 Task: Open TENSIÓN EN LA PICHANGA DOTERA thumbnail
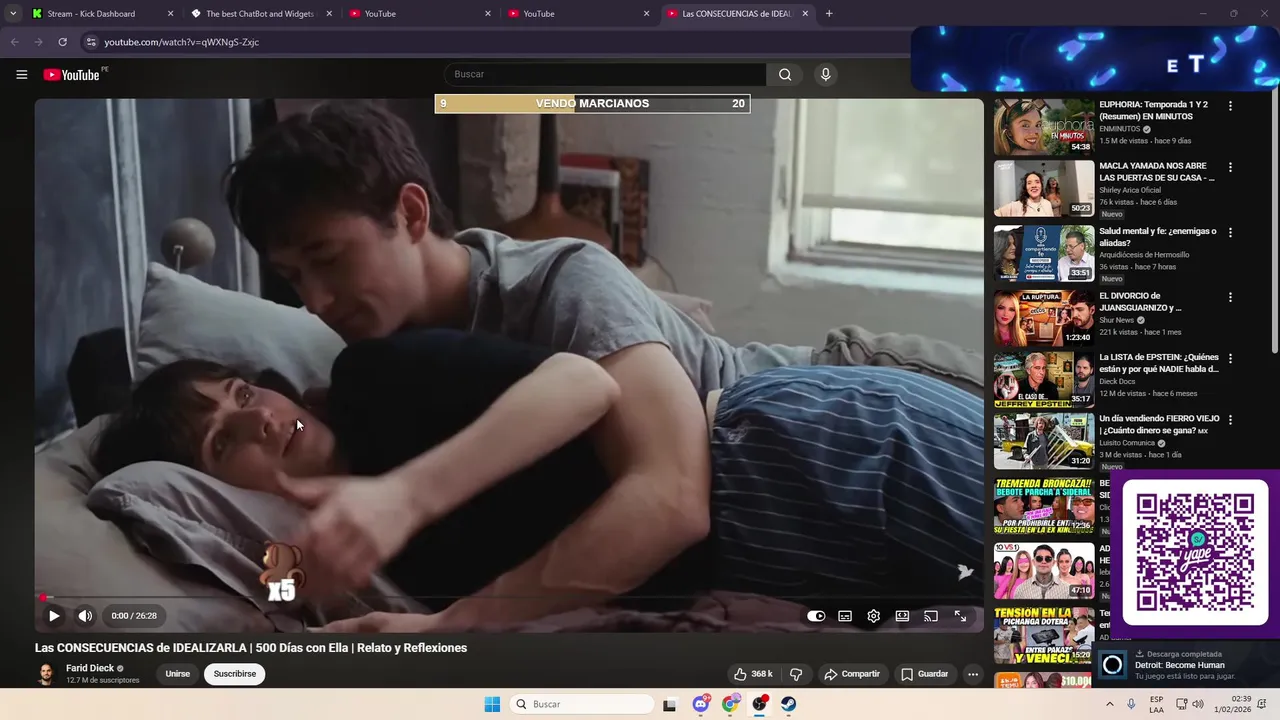tap(1043, 635)
